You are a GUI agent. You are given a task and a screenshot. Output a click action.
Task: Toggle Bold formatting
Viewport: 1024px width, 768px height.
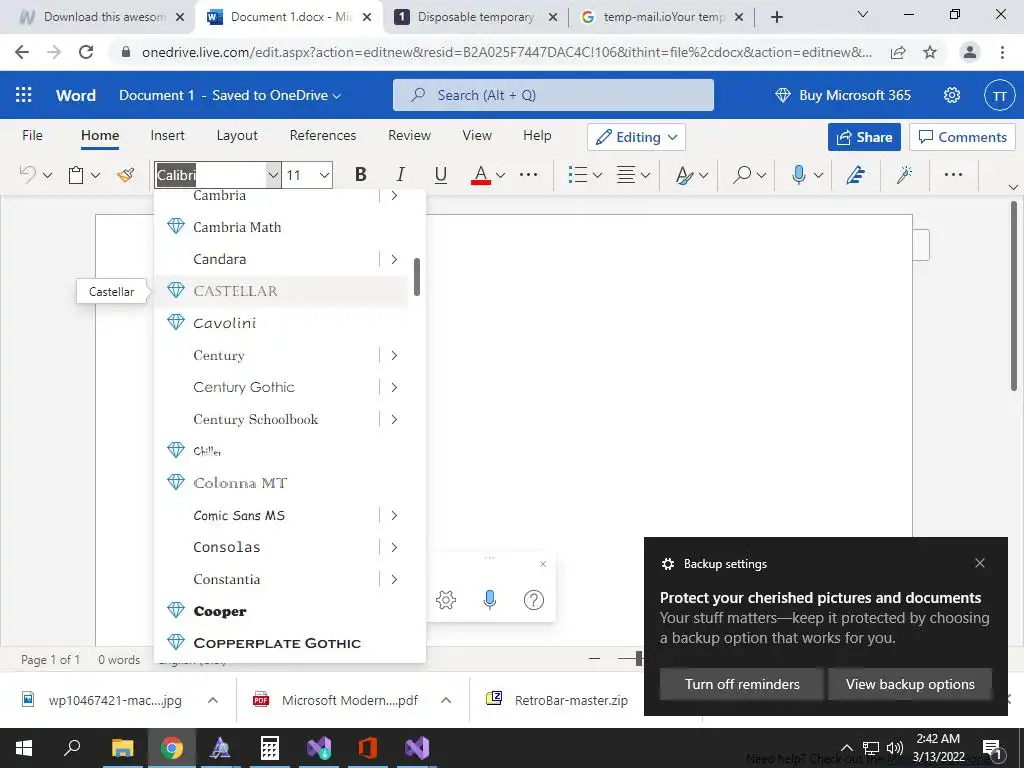360,174
